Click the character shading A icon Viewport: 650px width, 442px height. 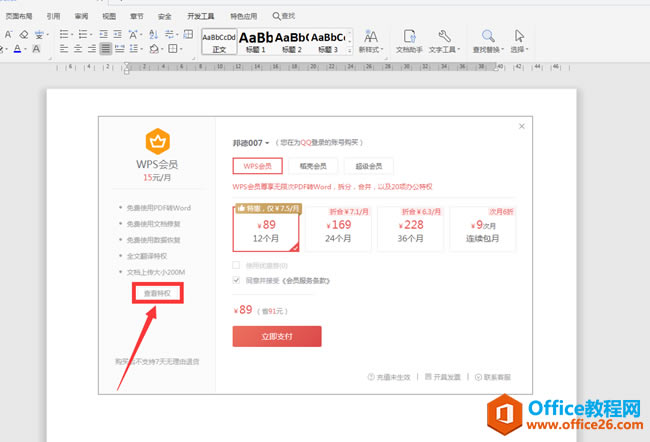pos(36,49)
